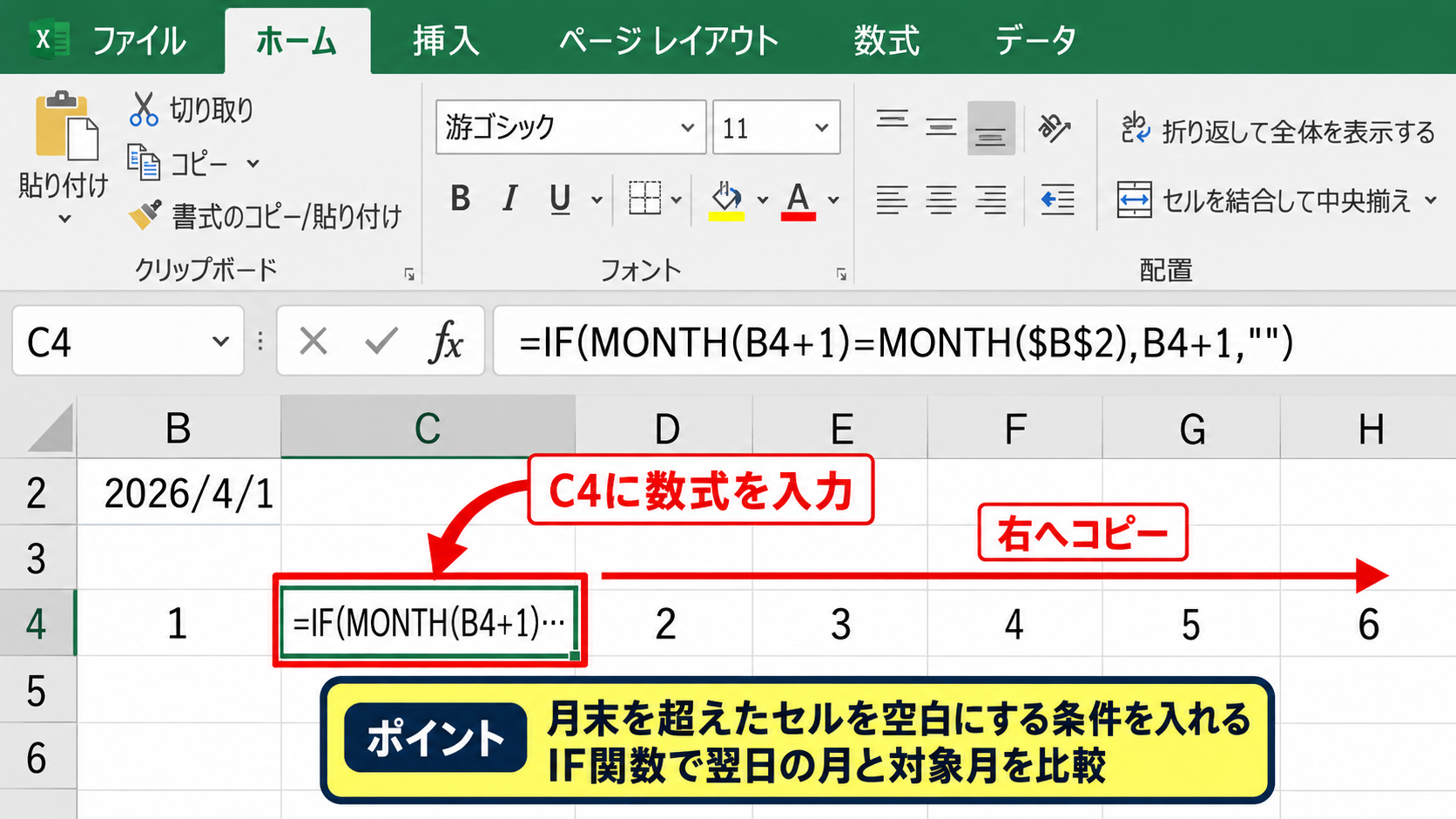
Task: Switch to the 数式 tab
Action: tap(886, 40)
